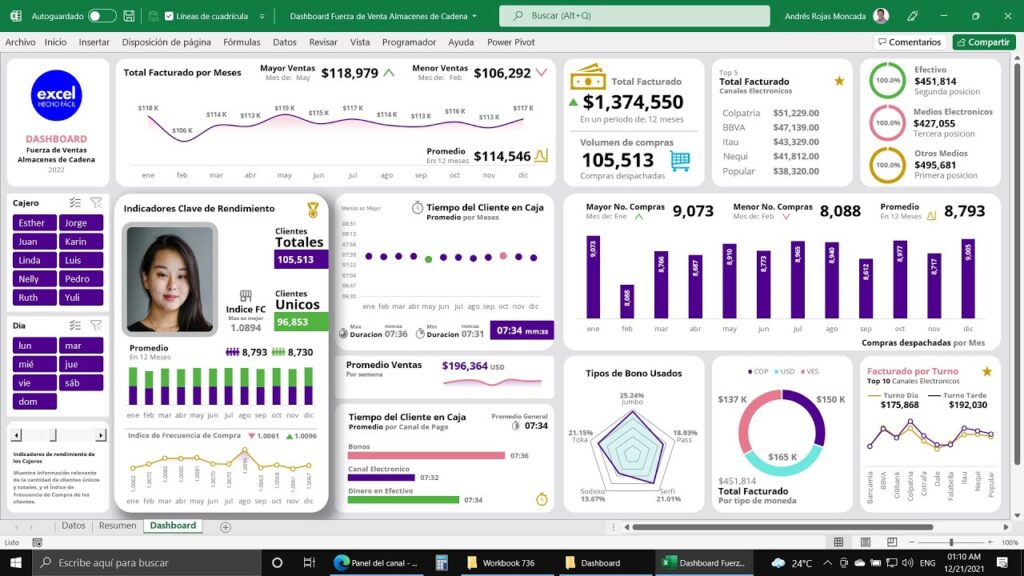Expand the quick access toolbar customize arrow

(x=261, y=16)
